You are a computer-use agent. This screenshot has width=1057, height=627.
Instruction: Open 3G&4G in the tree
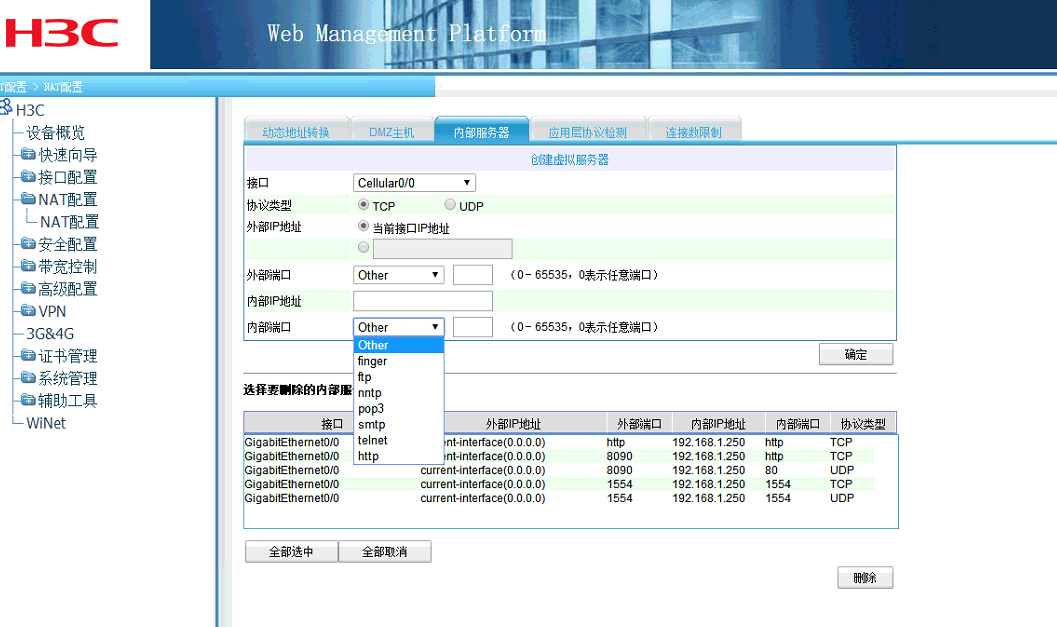(50, 334)
